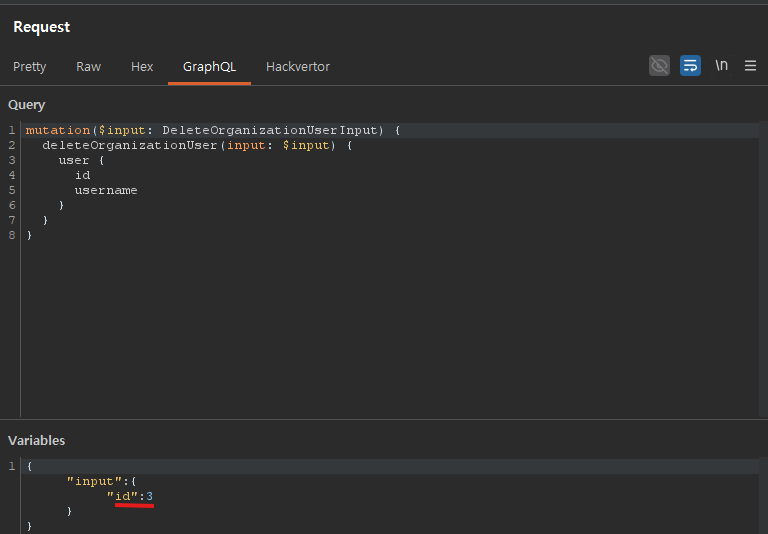Click the Variables section header
This screenshot has height=534, width=768.
(x=37, y=441)
